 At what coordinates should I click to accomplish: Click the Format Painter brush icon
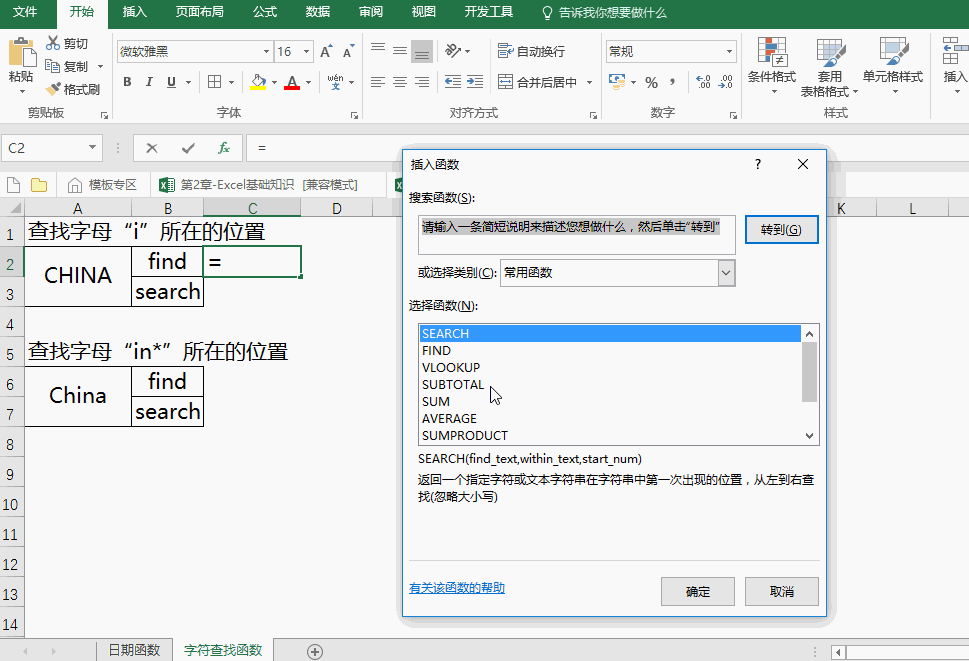53,90
